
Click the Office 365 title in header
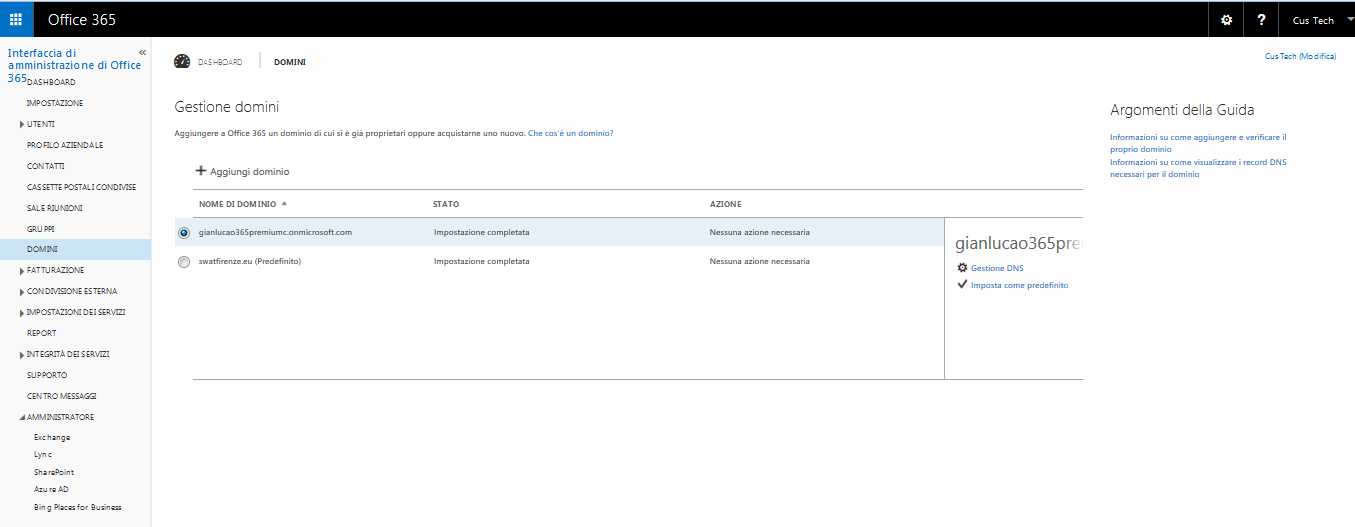(x=81, y=20)
